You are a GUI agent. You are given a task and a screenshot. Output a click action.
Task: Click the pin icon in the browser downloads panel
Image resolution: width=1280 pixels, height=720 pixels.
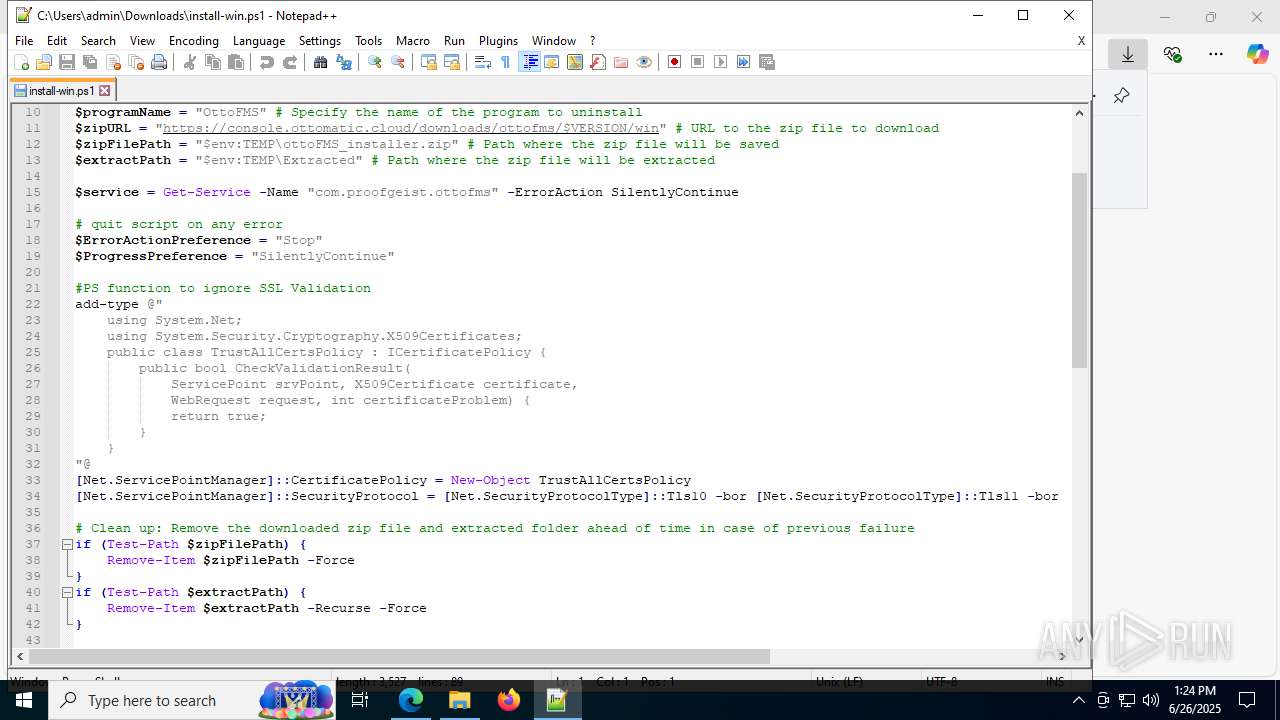(1121, 96)
